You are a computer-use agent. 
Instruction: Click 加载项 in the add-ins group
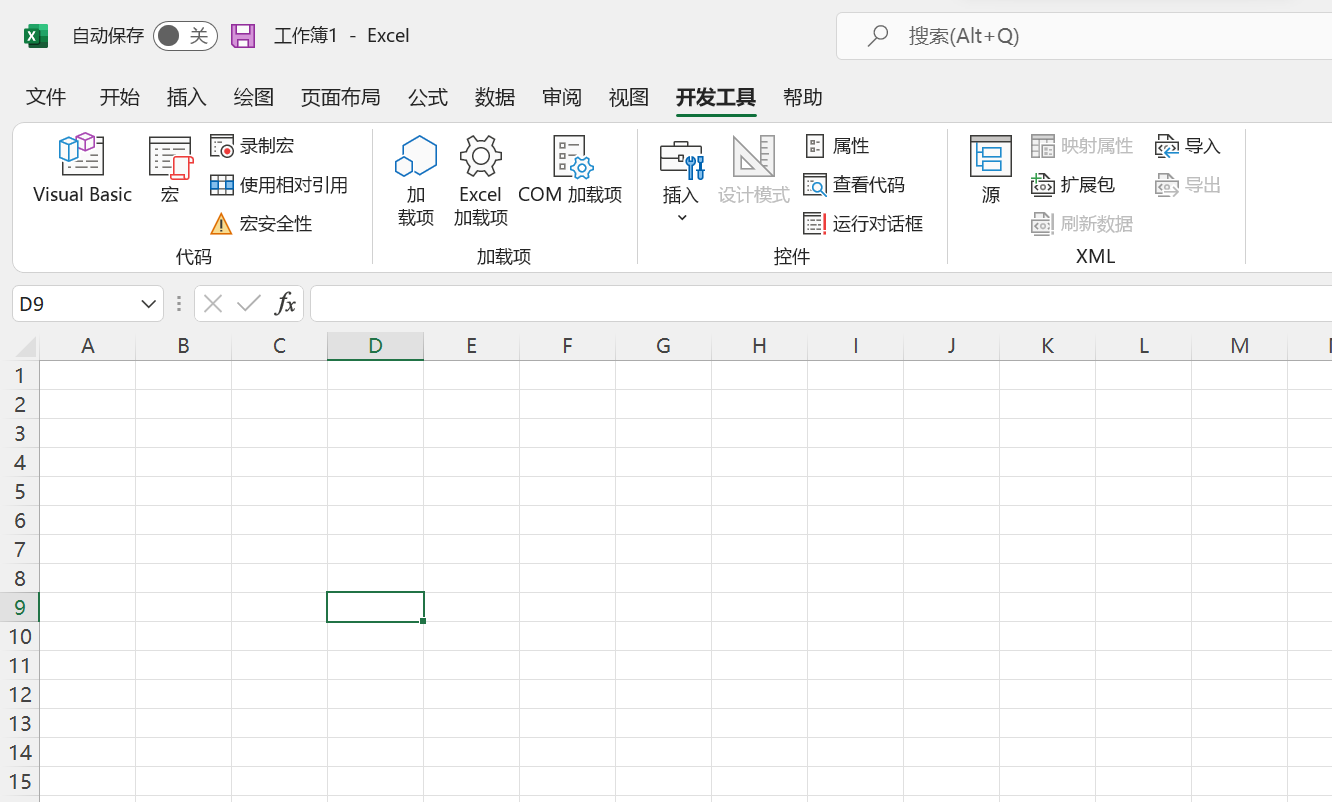coord(415,180)
